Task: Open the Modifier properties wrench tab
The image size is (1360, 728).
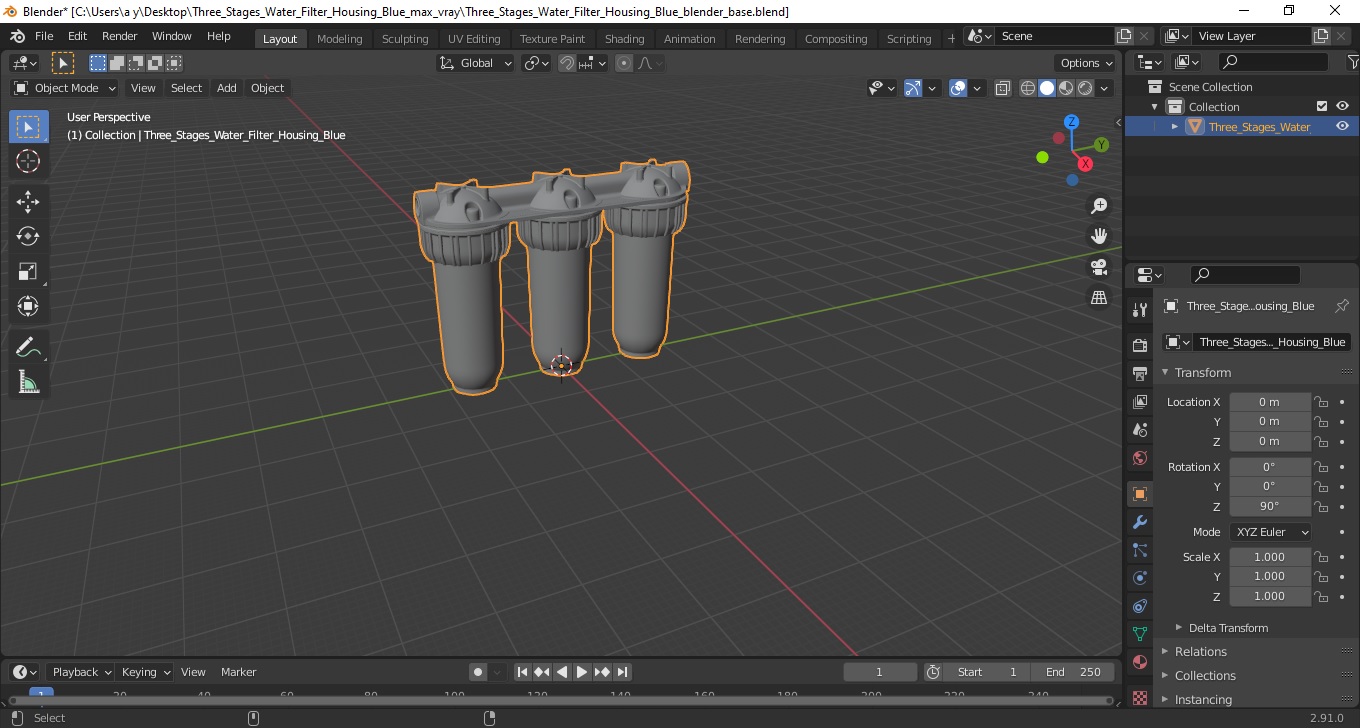Action: pos(1139,522)
